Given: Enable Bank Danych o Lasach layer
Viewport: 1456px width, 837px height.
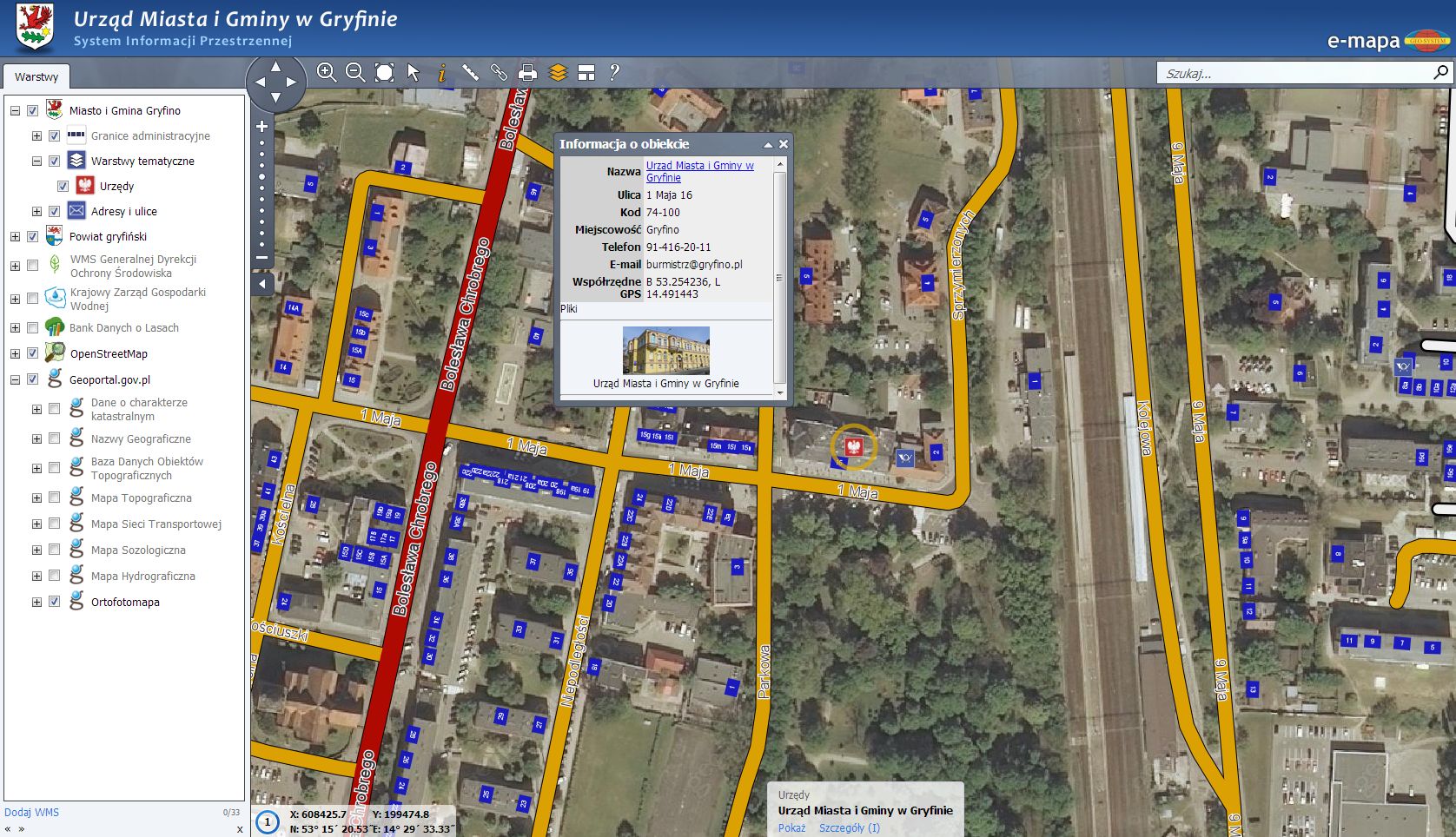Looking at the screenshot, I should point(33,327).
